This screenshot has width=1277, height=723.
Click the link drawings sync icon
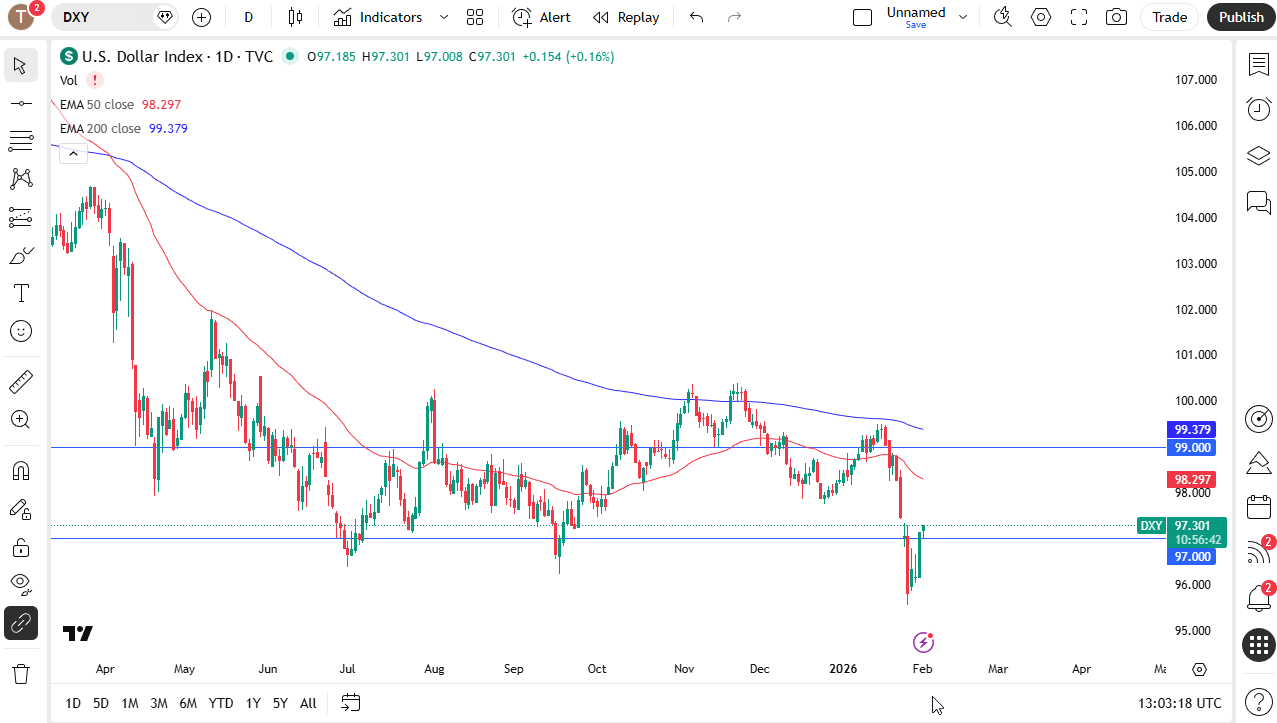[x=21, y=623]
